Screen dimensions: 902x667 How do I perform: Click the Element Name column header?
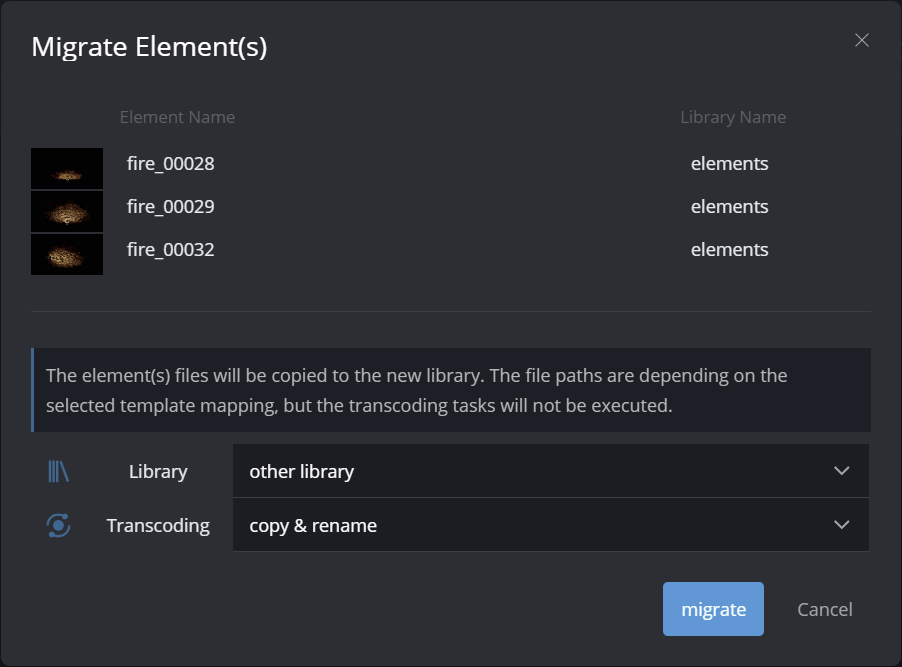(177, 117)
